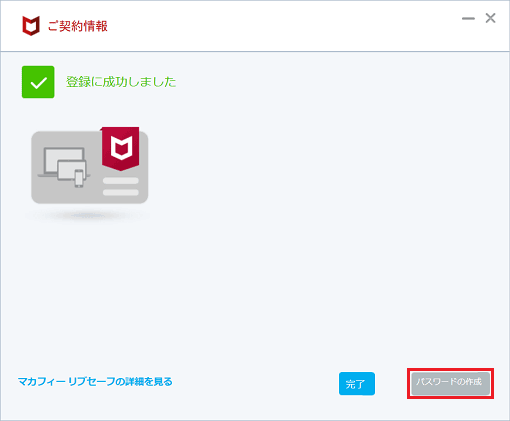Image resolution: width=510 pixels, height=421 pixels.
Task: Click the パスワードの作成 button
Action: tap(450, 383)
